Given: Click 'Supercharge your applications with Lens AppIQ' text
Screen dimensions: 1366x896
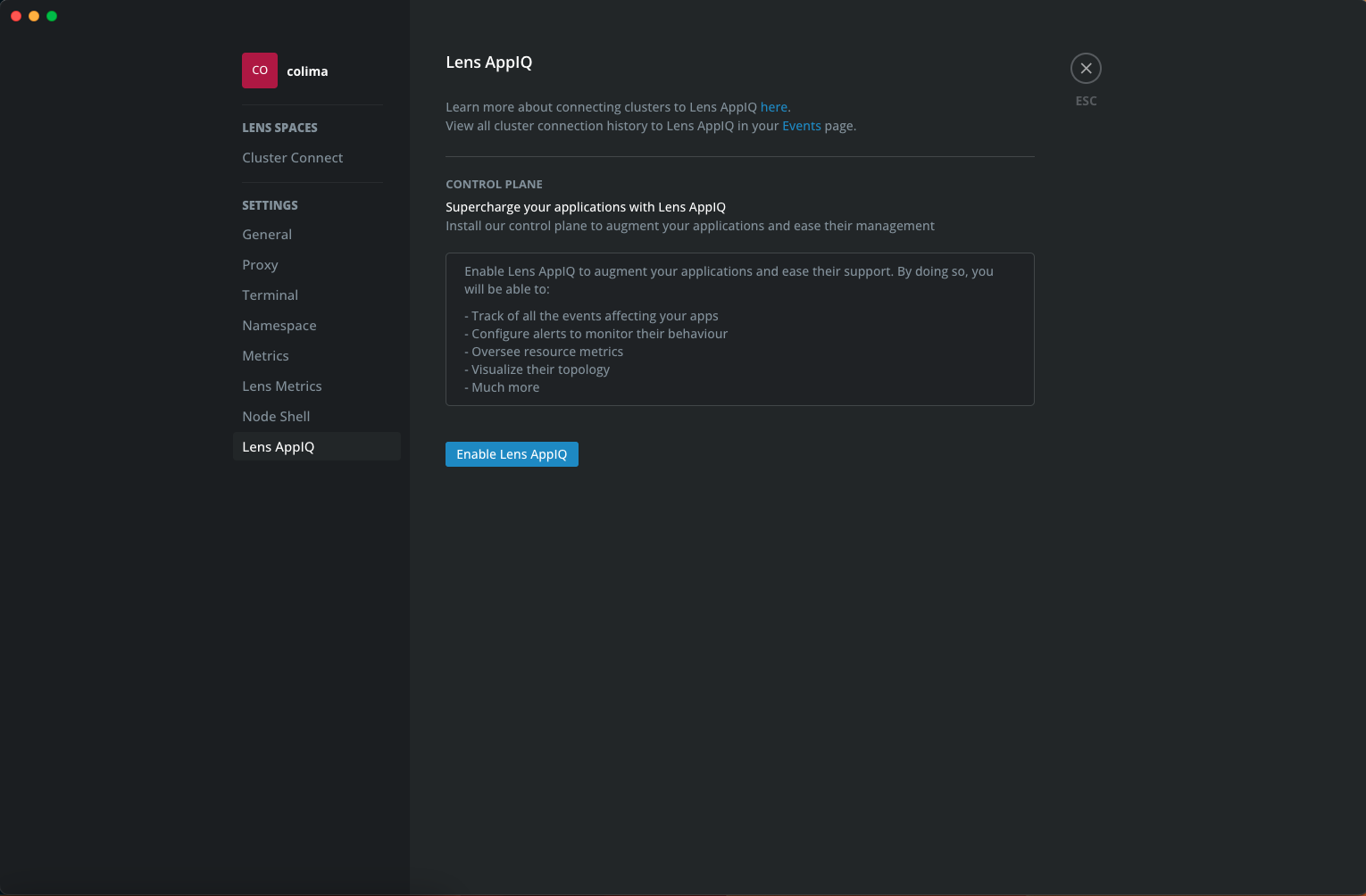Looking at the screenshot, I should tap(586, 207).
